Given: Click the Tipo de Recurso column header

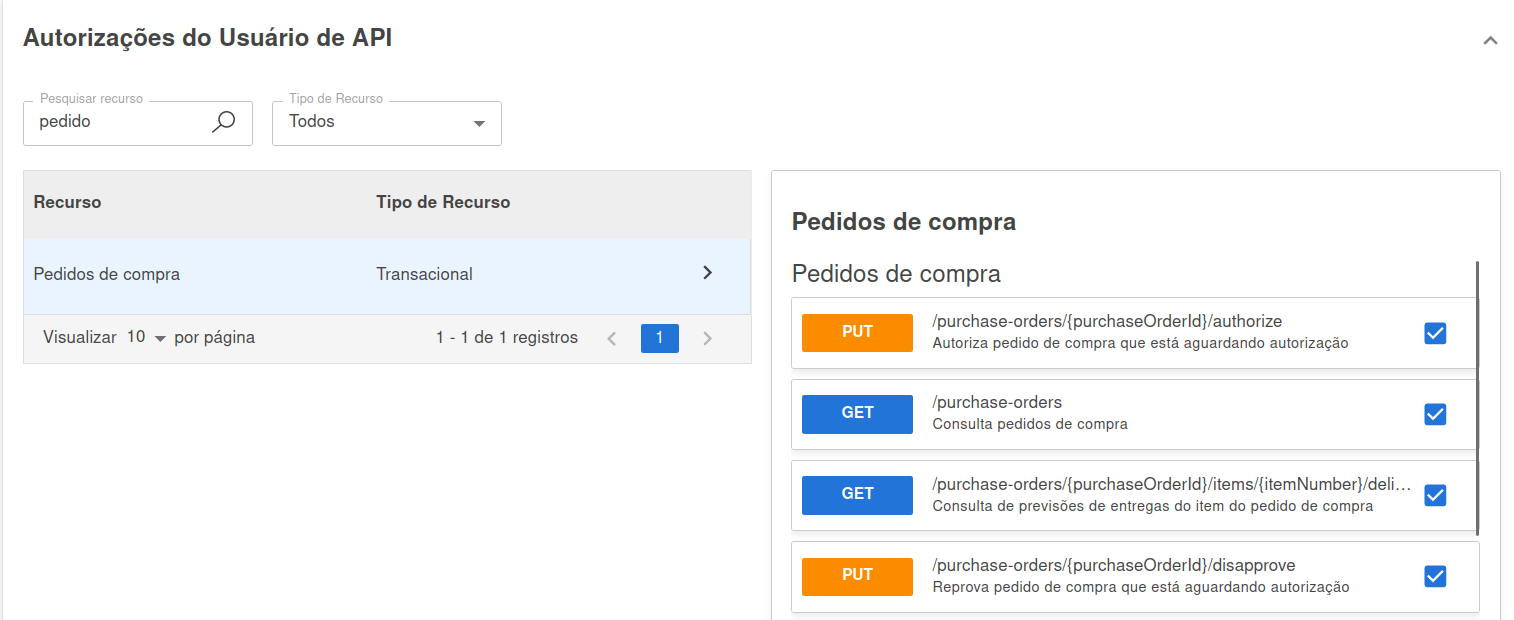Looking at the screenshot, I should 443,202.
